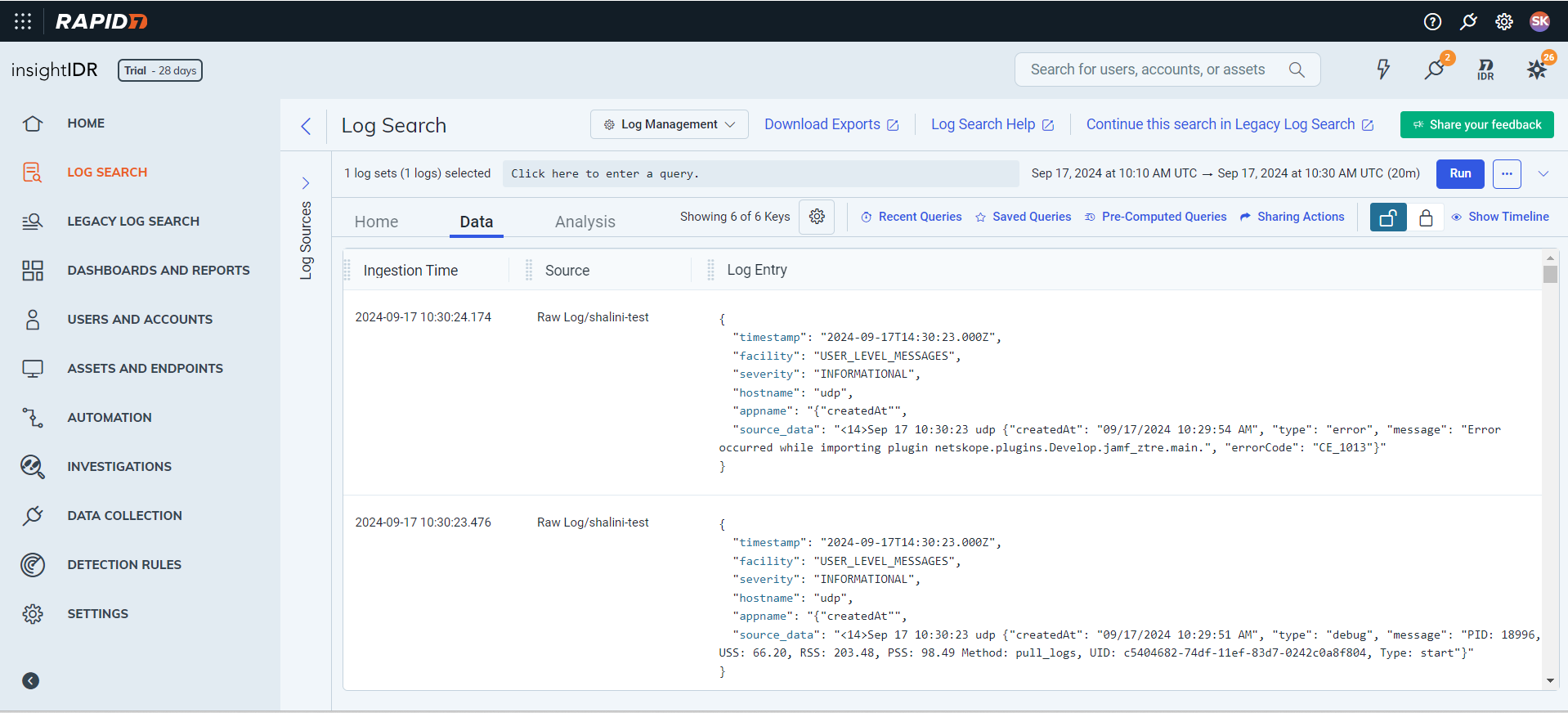Click the back chevron beside Log Search

(x=306, y=126)
